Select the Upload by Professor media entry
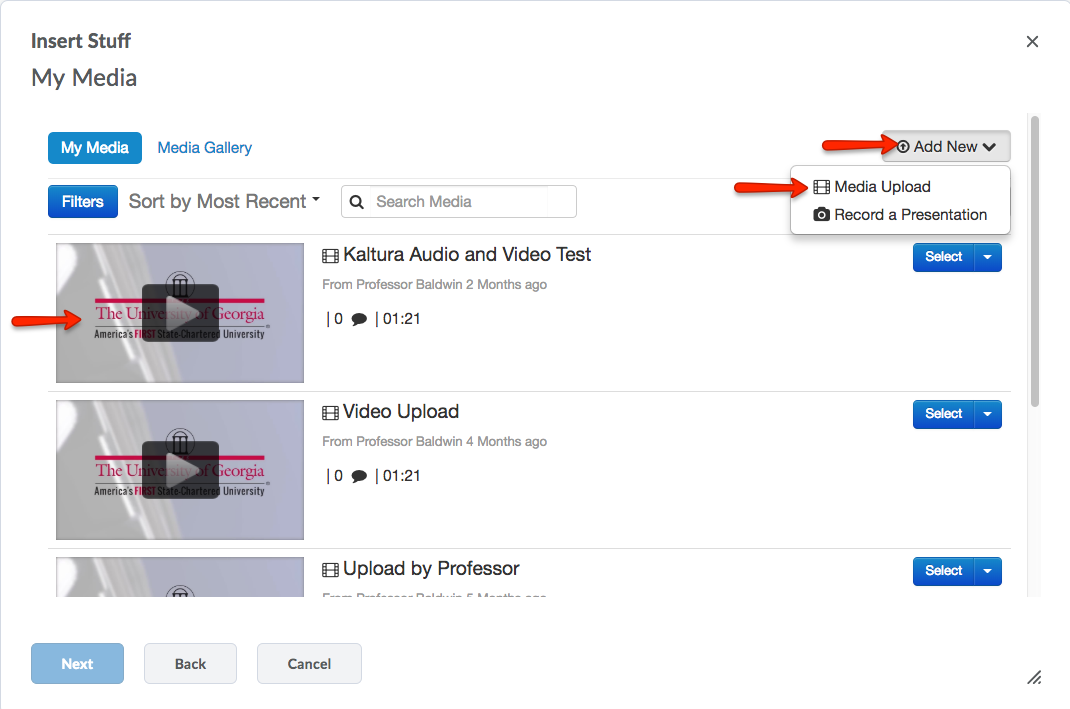1070x709 pixels. pyautogui.click(x=944, y=571)
